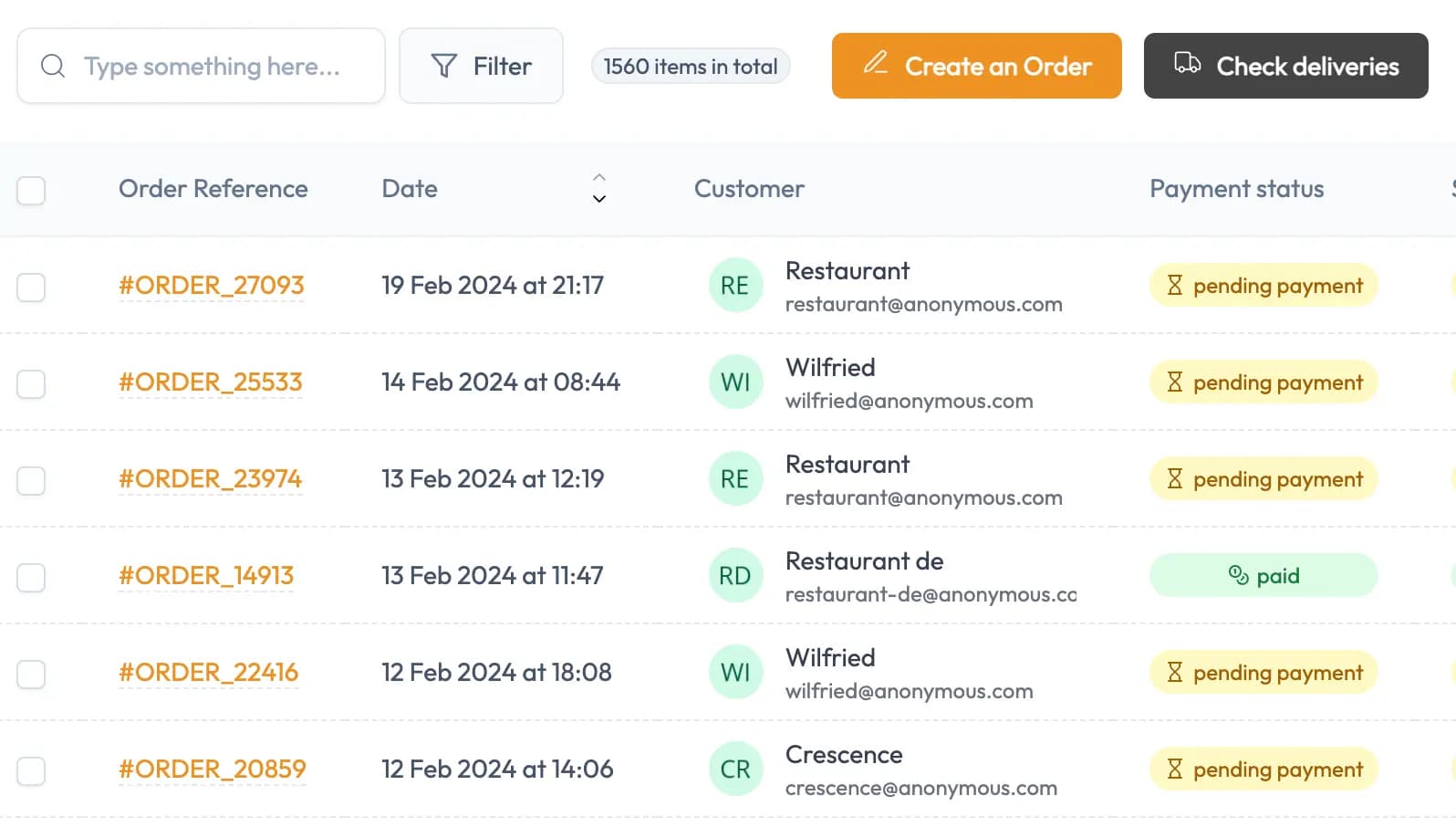Image resolution: width=1456 pixels, height=827 pixels.
Task: Click RE avatar for order 23974
Action: (735, 479)
